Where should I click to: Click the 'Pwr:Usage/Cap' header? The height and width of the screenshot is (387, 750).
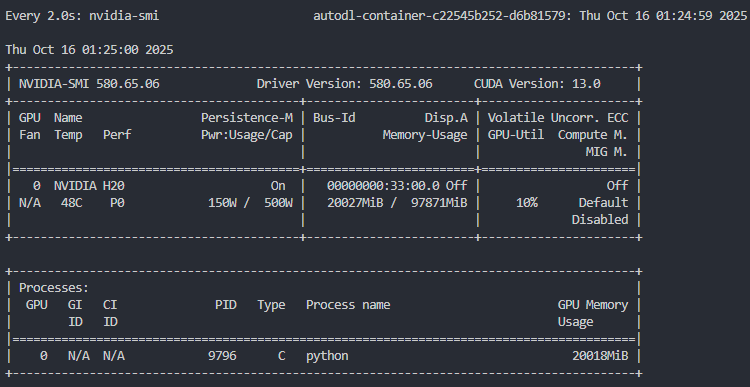point(247,135)
